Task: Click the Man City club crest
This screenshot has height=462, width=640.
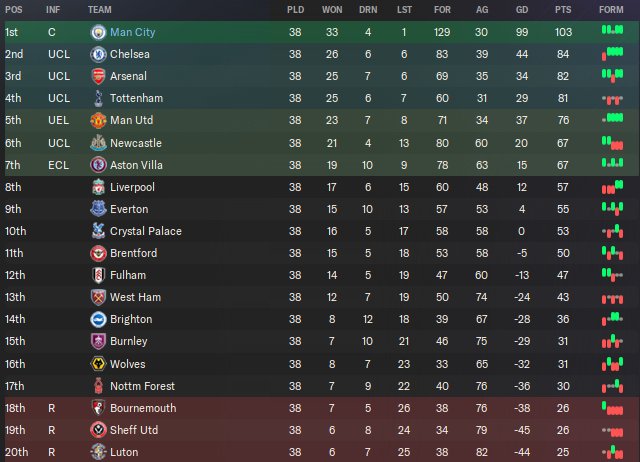Action: pyautogui.click(x=98, y=32)
